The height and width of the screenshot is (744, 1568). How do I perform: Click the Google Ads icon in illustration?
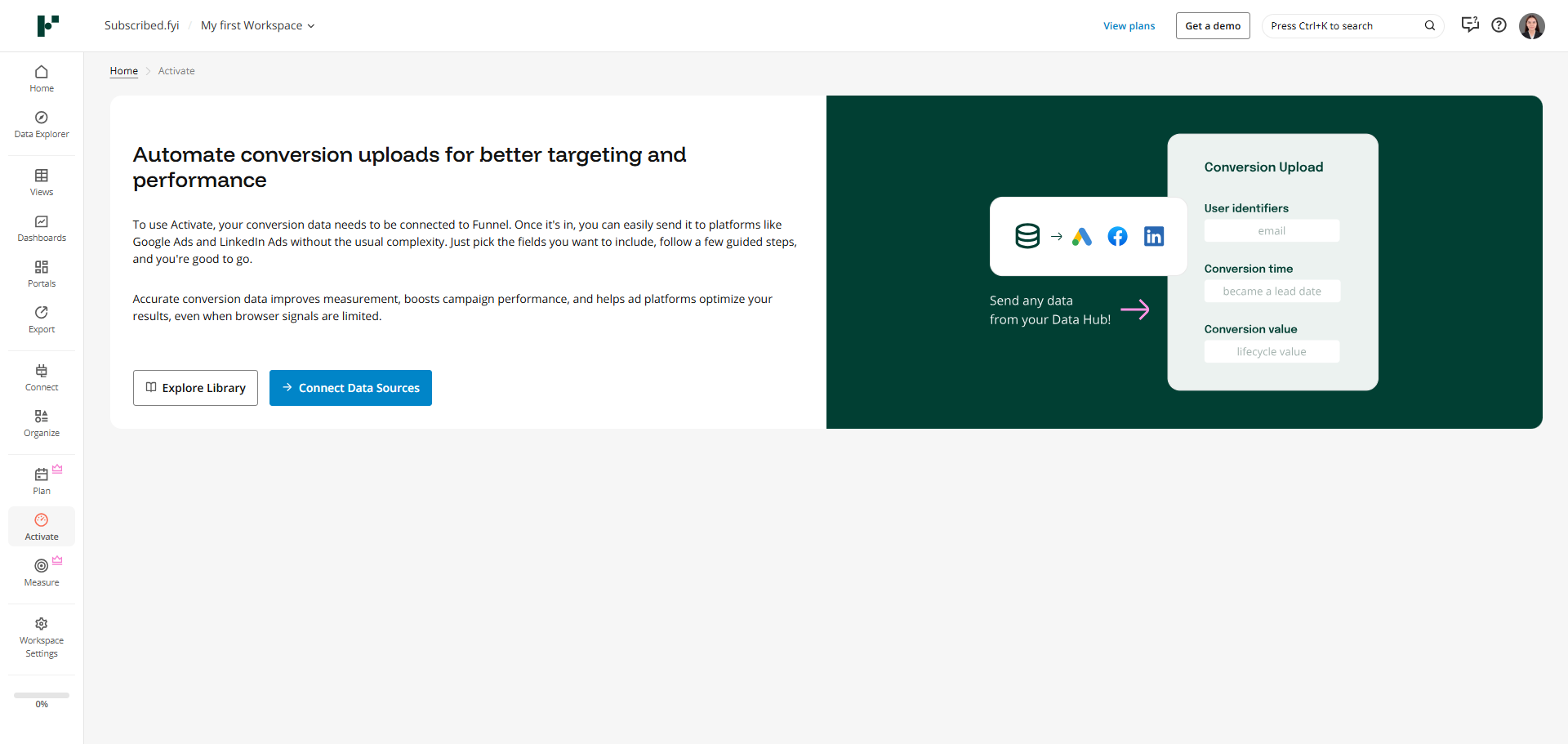click(1082, 237)
